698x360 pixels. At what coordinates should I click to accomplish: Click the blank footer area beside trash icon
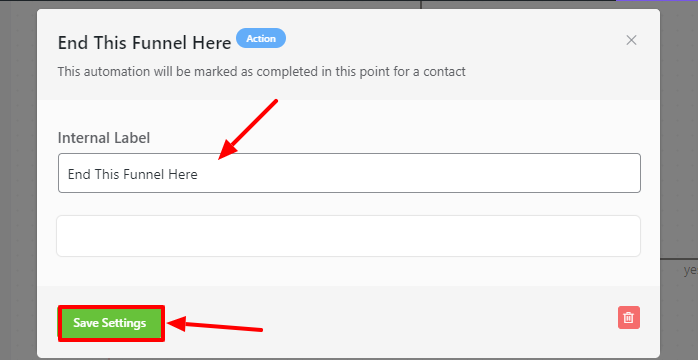392,323
